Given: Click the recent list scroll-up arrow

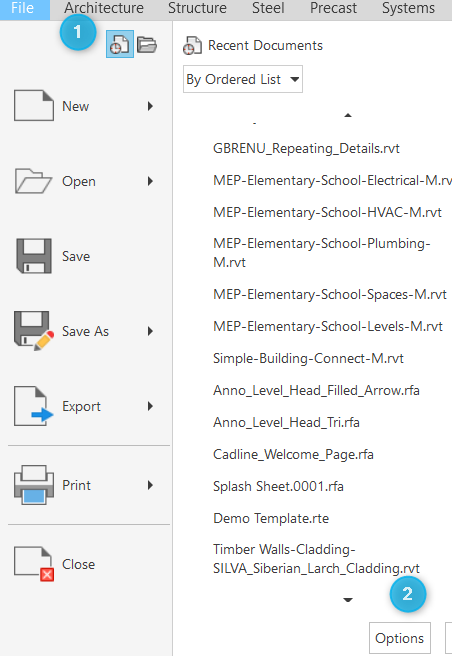Looking at the screenshot, I should pyautogui.click(x=348, y=115).
